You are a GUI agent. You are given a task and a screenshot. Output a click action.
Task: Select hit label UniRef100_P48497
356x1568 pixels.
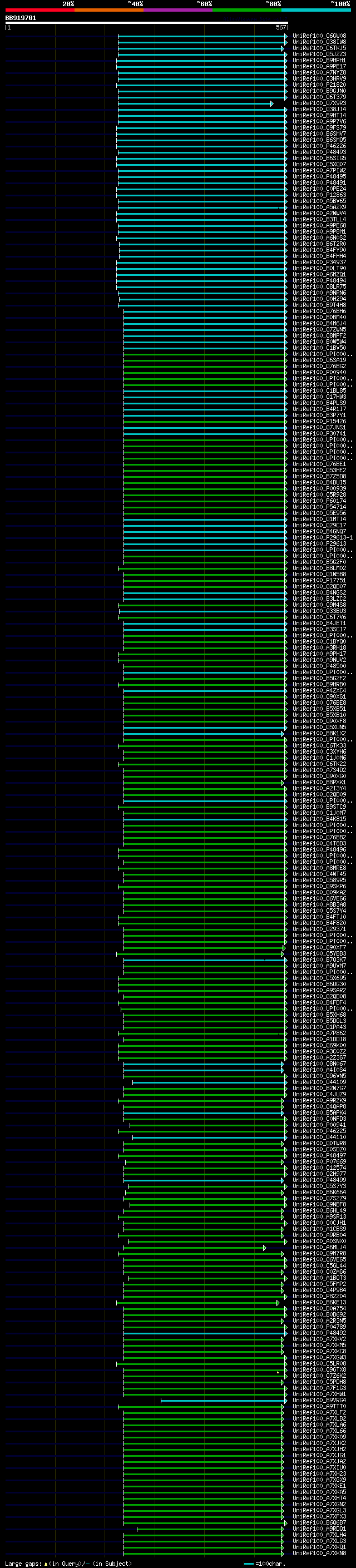(319, 1155)
